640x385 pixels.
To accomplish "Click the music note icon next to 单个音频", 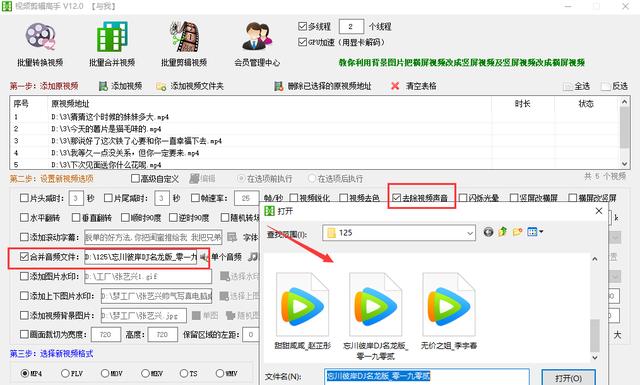I will [x=253, y=257].
